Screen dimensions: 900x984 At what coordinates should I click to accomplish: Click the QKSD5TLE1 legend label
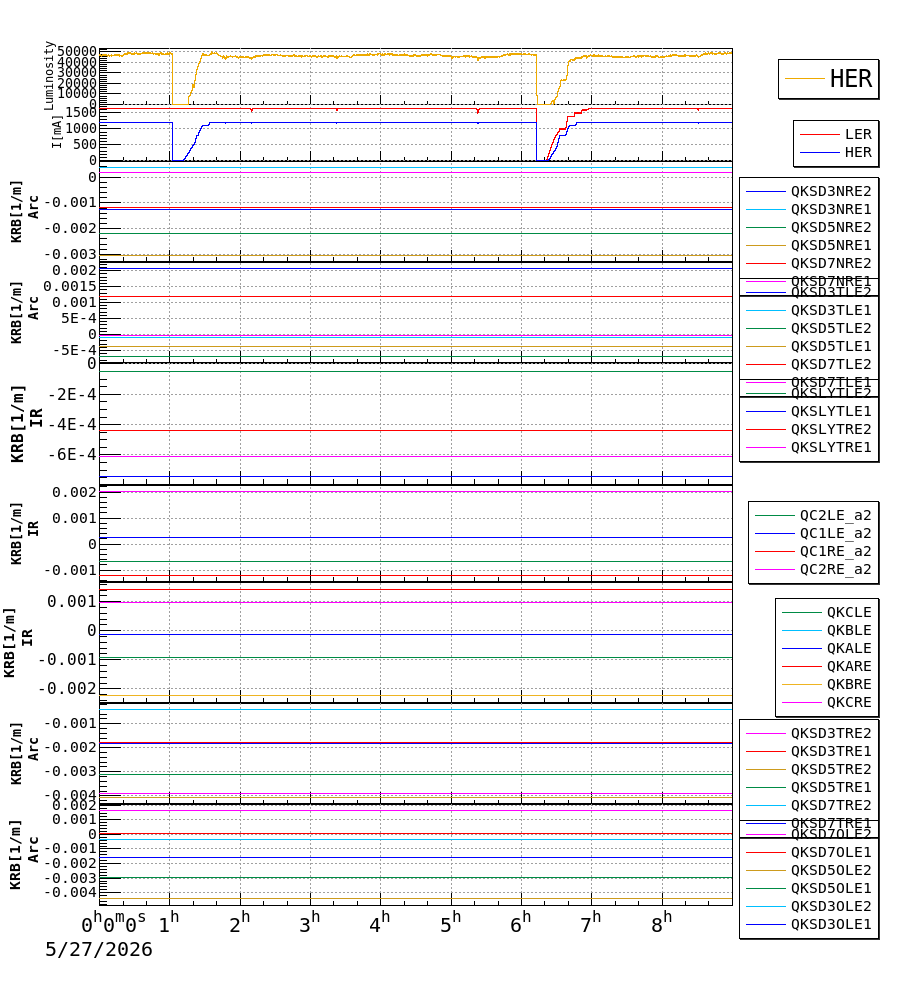(x=830, y=346)
